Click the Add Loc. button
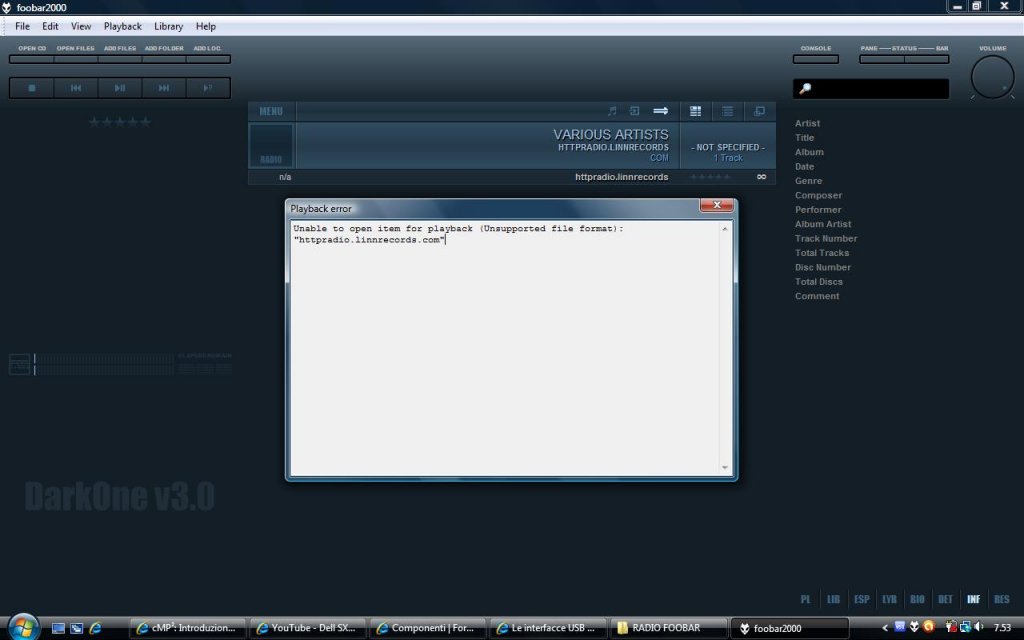 tap(208, 59)
